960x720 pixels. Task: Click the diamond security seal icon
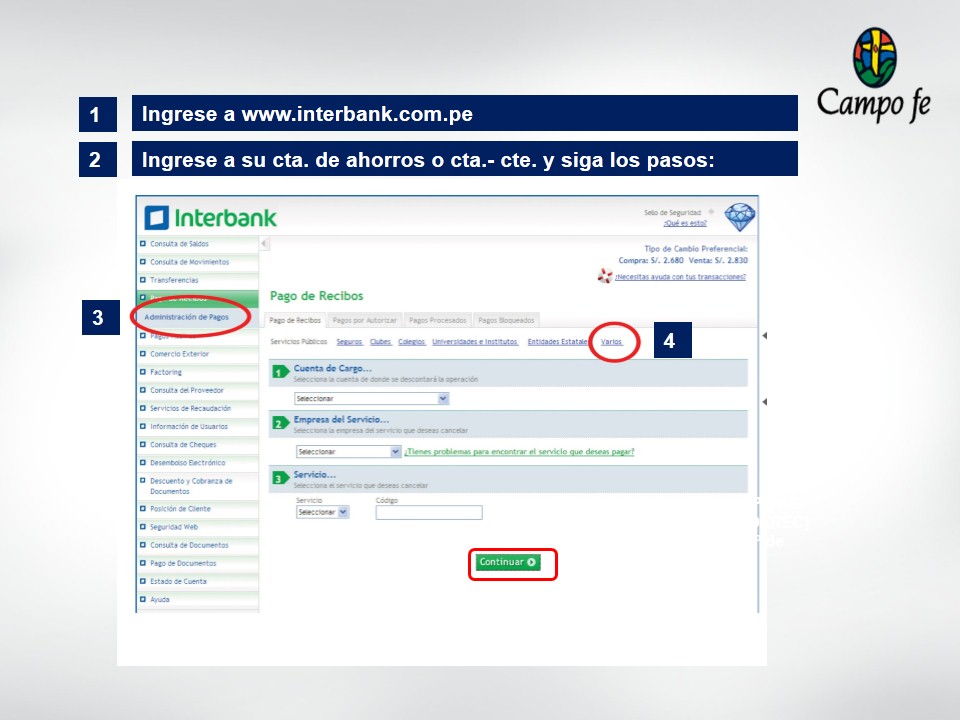pos(740,217)
